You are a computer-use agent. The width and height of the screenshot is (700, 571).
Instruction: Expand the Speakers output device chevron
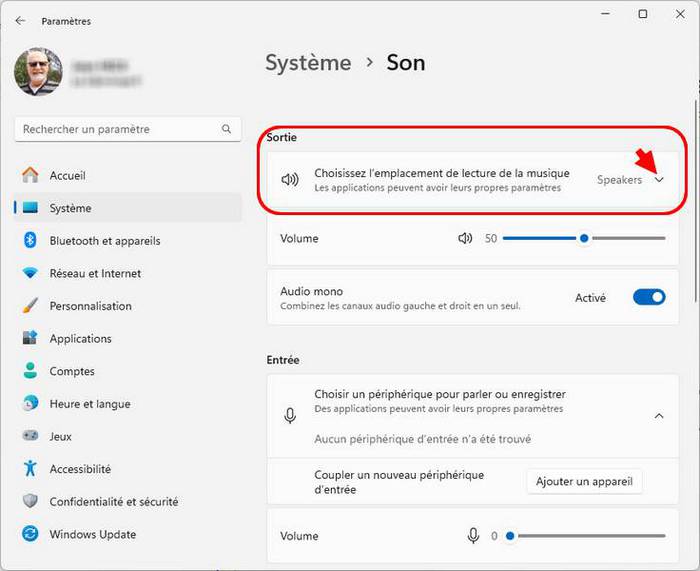click(x=659, y=179)
